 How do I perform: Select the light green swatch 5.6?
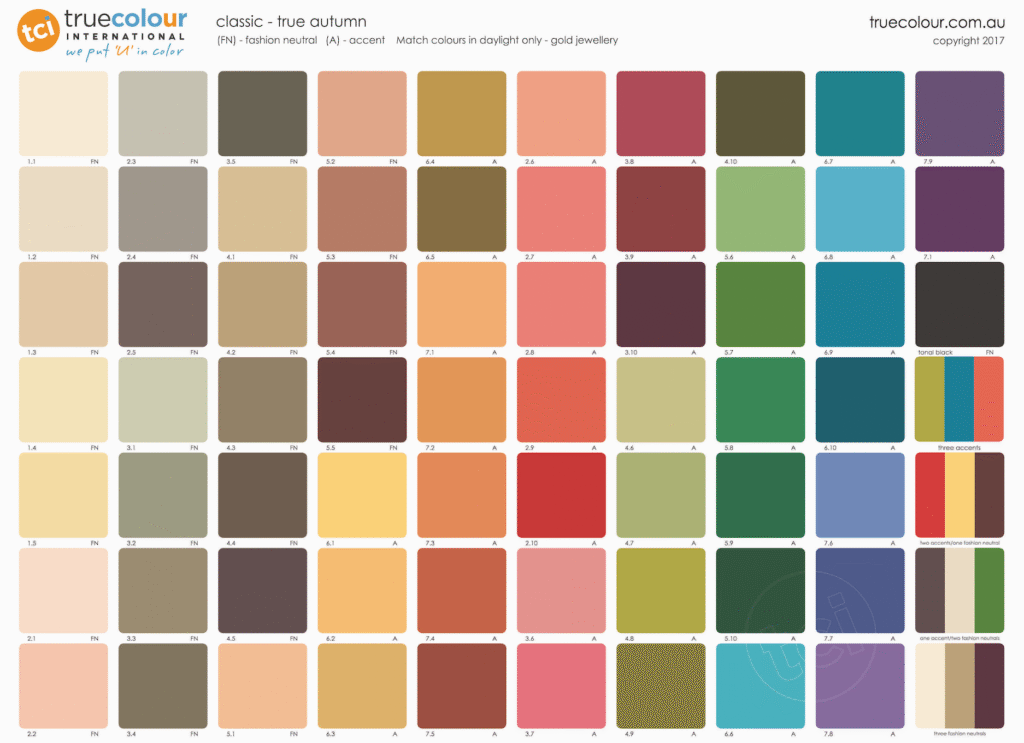tap(760, 208)
